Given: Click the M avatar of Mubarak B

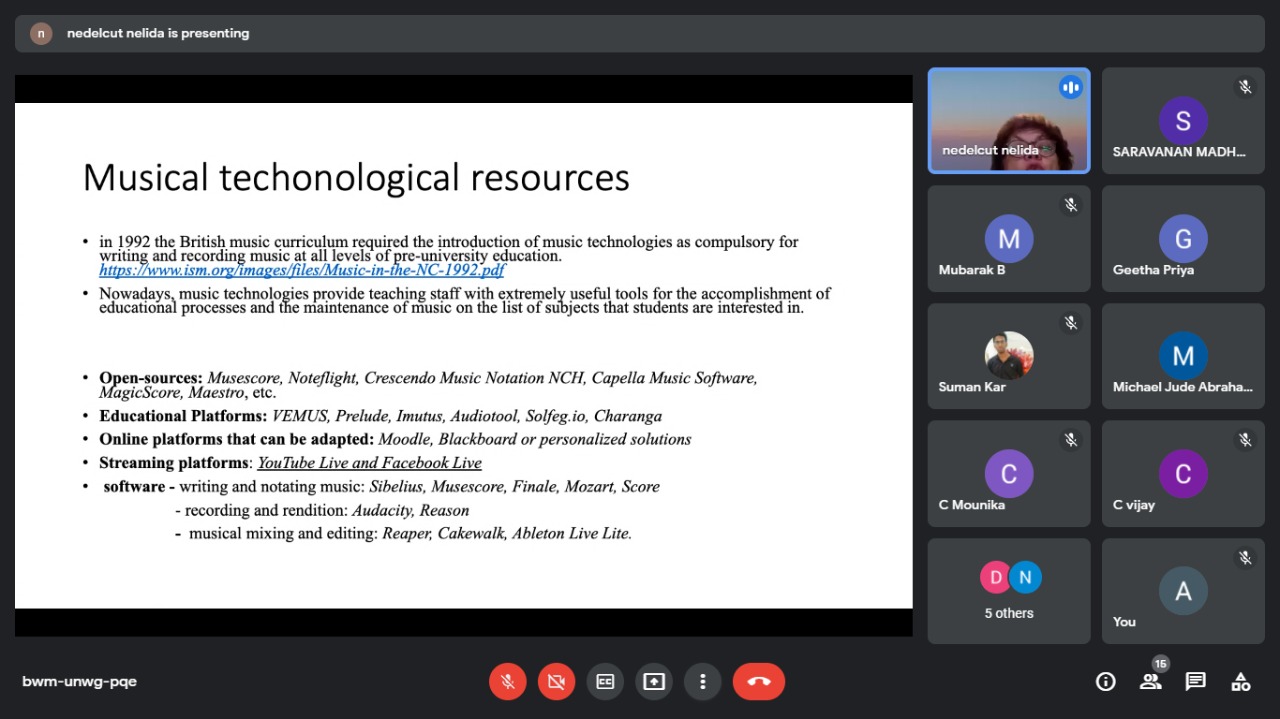Looking at the screenshot, I should pyautogui.click(x=1009, y=238).
